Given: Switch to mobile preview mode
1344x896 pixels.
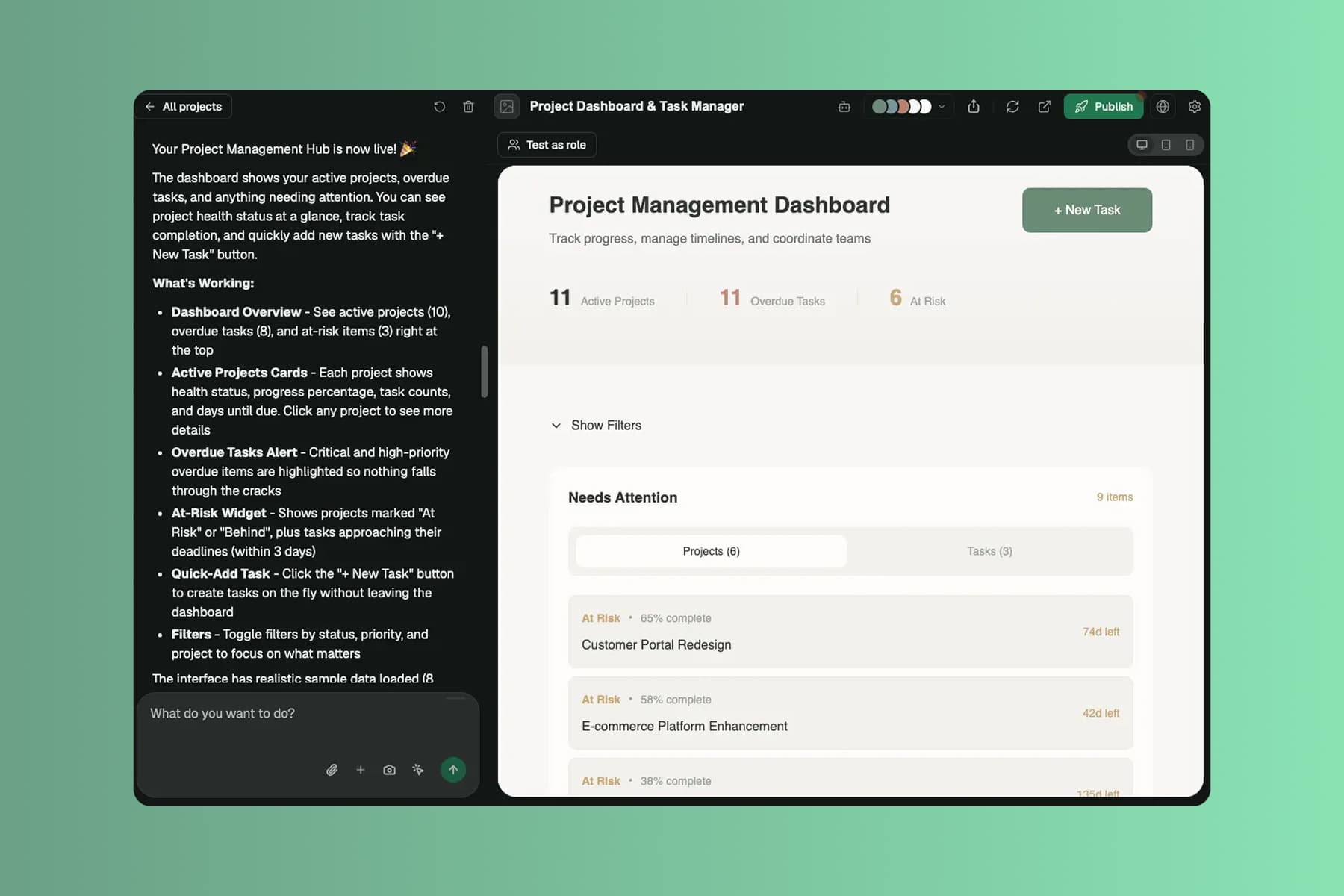Looking at the screenshot, I should 1189,145.
